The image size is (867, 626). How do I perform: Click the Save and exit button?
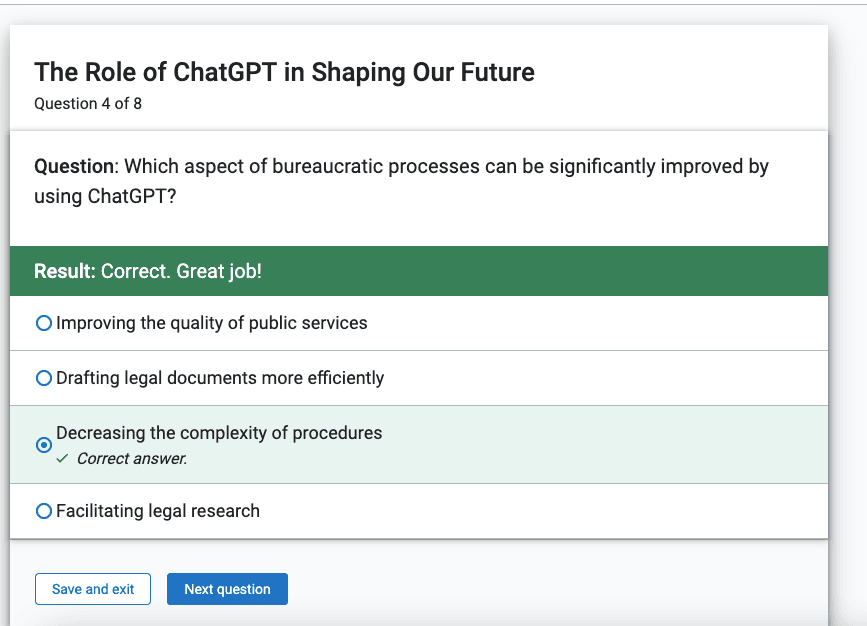coord(93,589)
